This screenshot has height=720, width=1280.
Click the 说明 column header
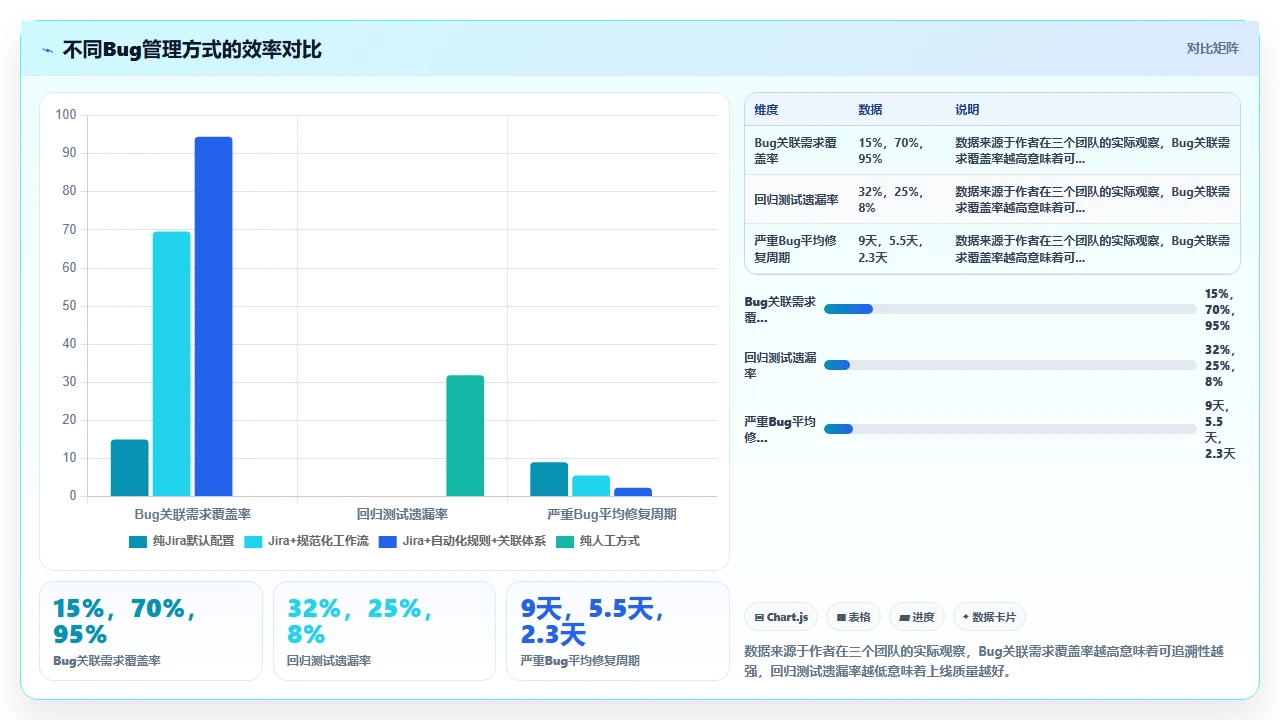pos(967,110)
